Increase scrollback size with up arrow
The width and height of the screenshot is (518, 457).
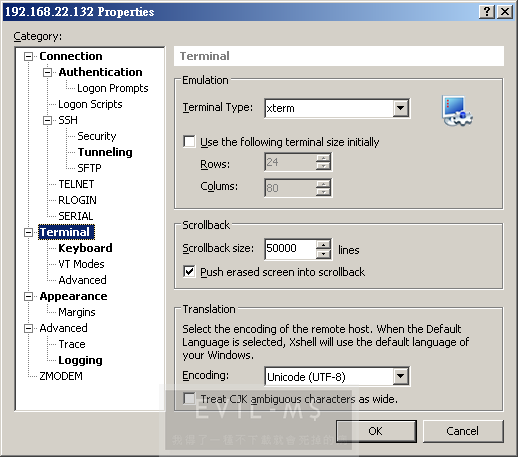(323, 245)
